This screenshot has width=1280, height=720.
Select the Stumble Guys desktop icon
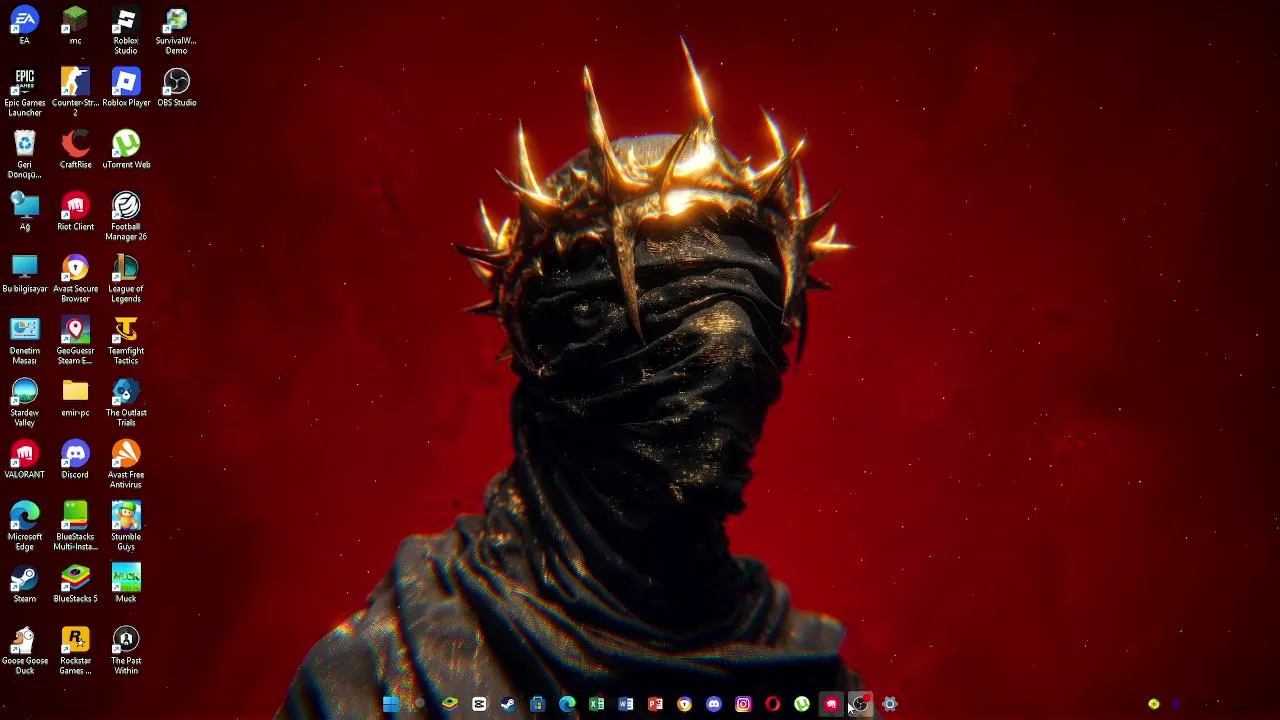[x=126, y=527]
